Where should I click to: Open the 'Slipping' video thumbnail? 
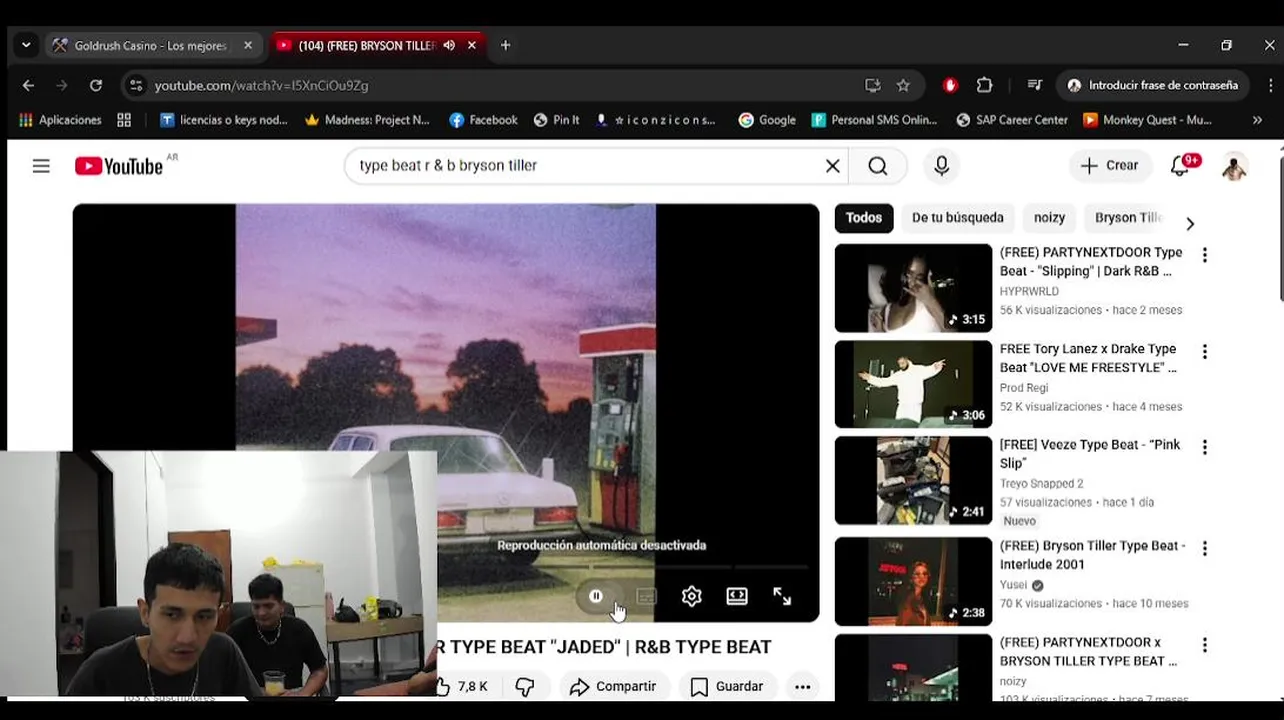(913, 288)
